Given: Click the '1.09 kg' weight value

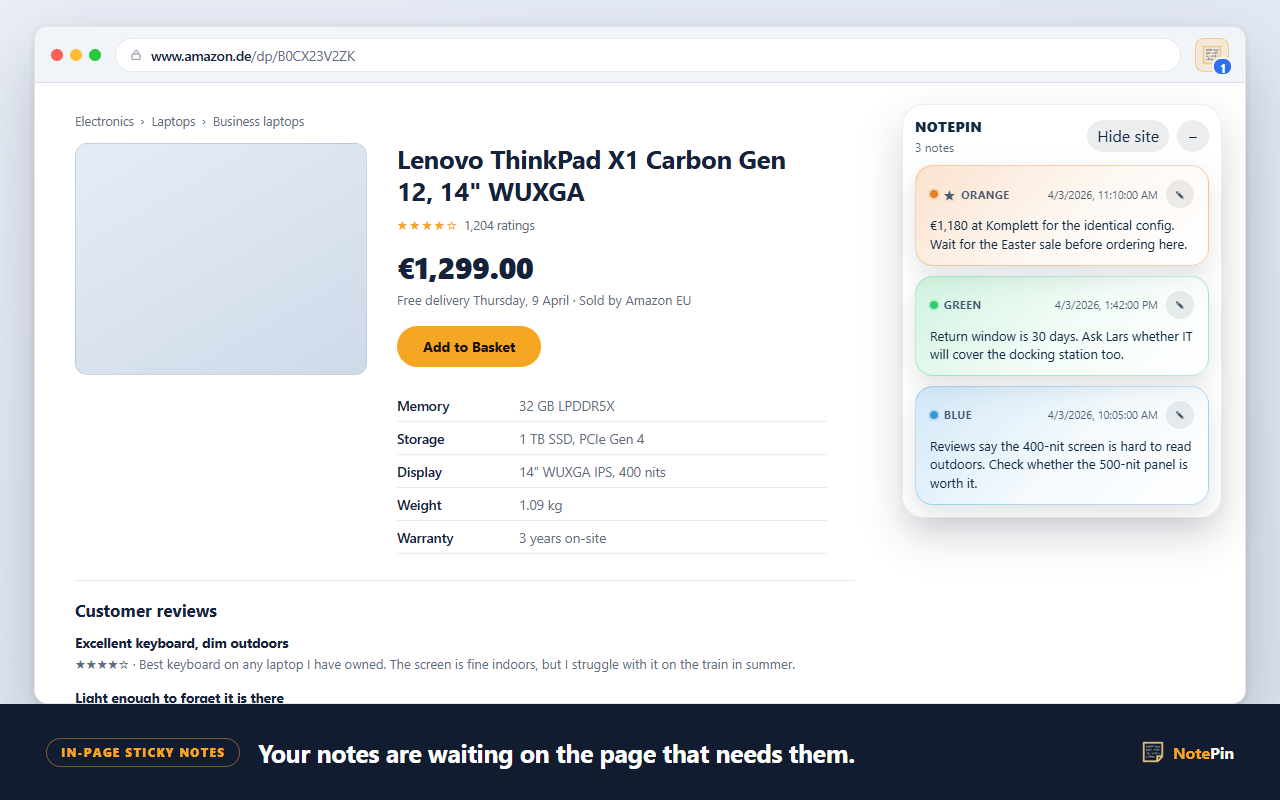Looking at the screenshot, I should [x=540, y=505].
